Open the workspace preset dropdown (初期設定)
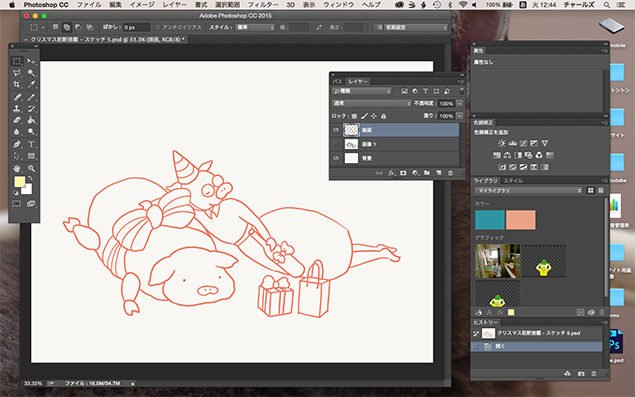635x397 pixels. coord(416,27)
